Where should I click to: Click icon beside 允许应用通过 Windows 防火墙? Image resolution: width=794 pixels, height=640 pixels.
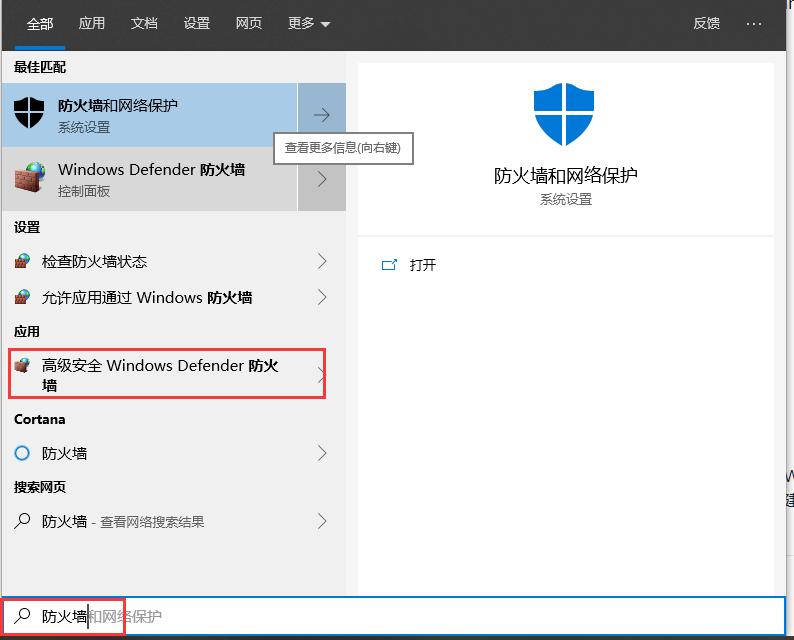tap(22, 297)
